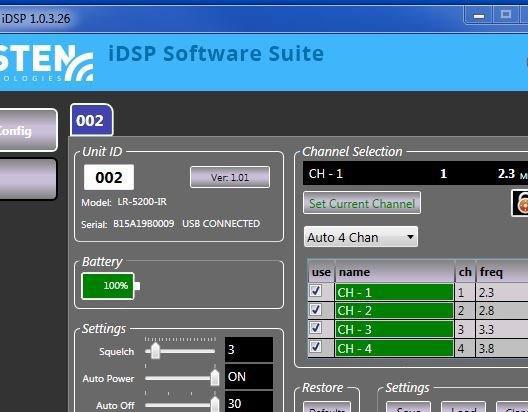Click the use column header
The image size is (528, 412).
[x=321, y=271]
